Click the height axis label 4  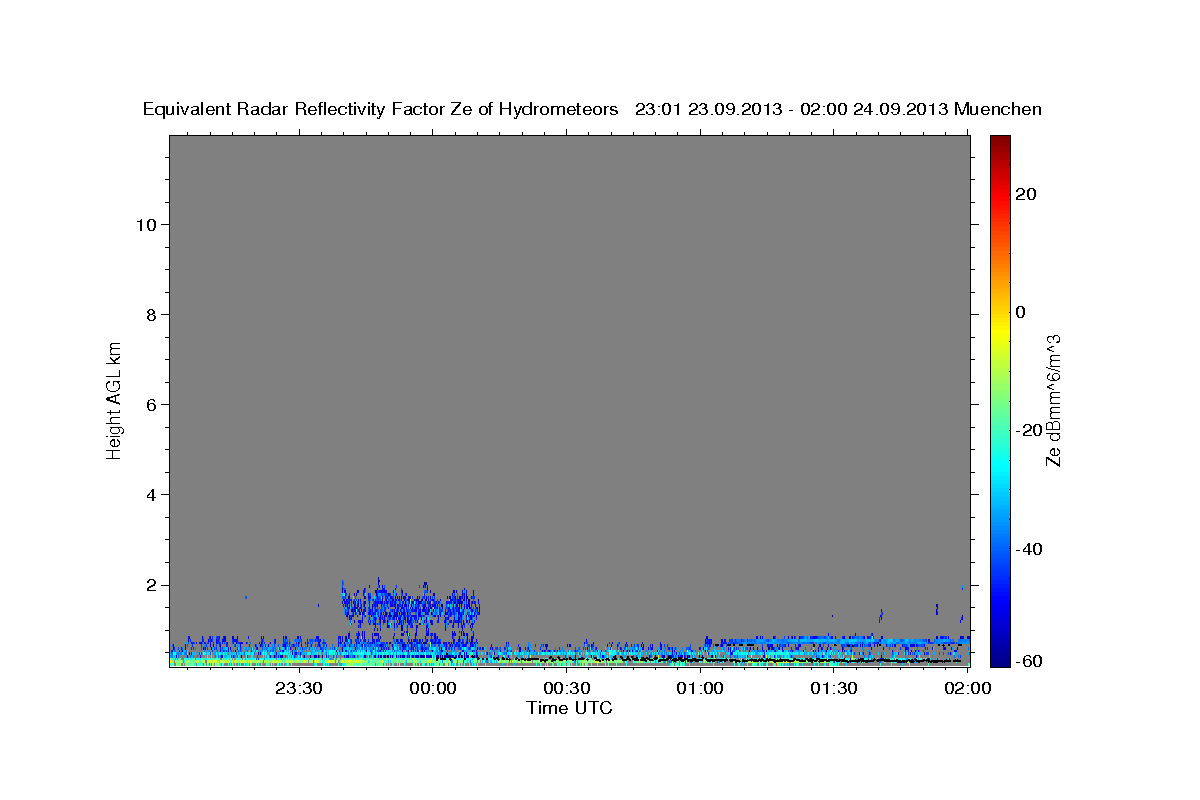152,494
